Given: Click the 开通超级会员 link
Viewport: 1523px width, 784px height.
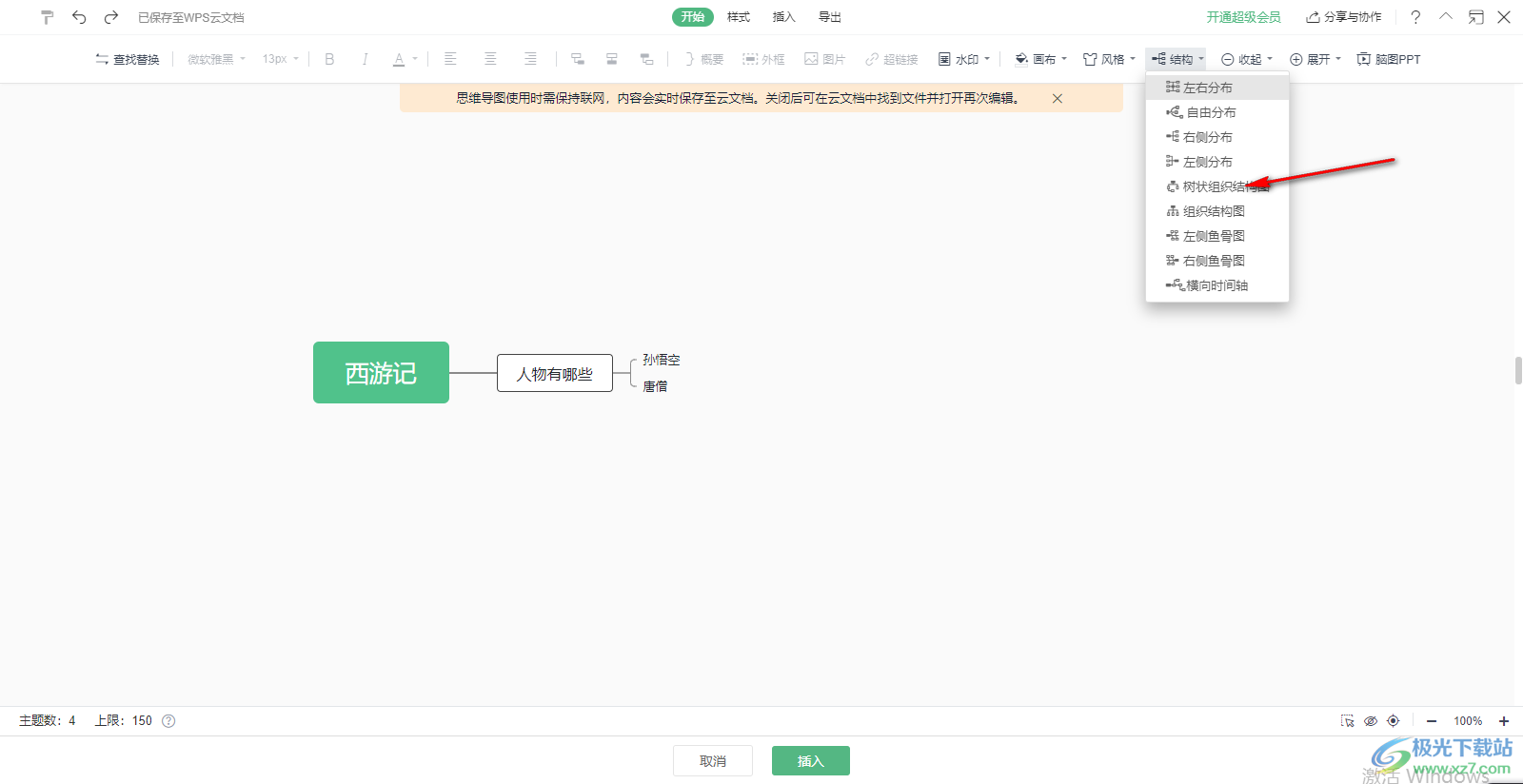Looking at the screenshot, I should point(1243,17).
